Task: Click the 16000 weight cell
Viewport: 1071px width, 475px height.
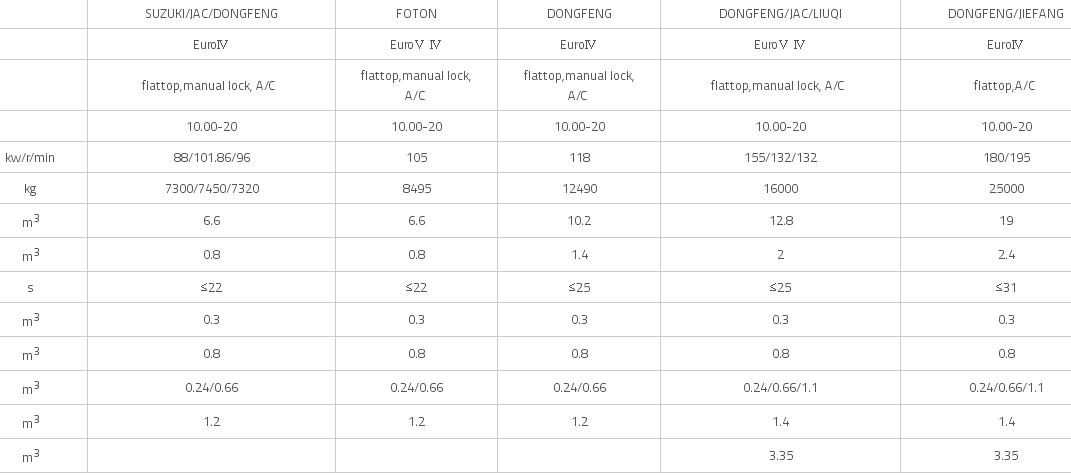Action: click(780, 189)
